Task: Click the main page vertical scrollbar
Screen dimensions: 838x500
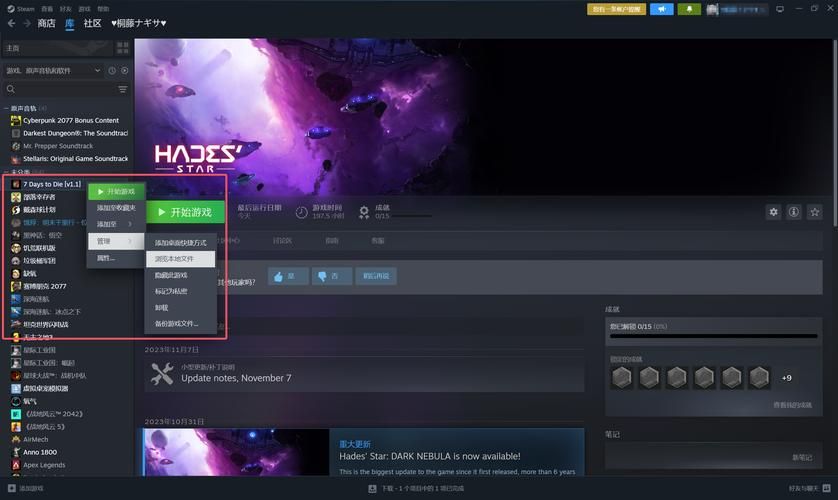Action: [834, 134]
